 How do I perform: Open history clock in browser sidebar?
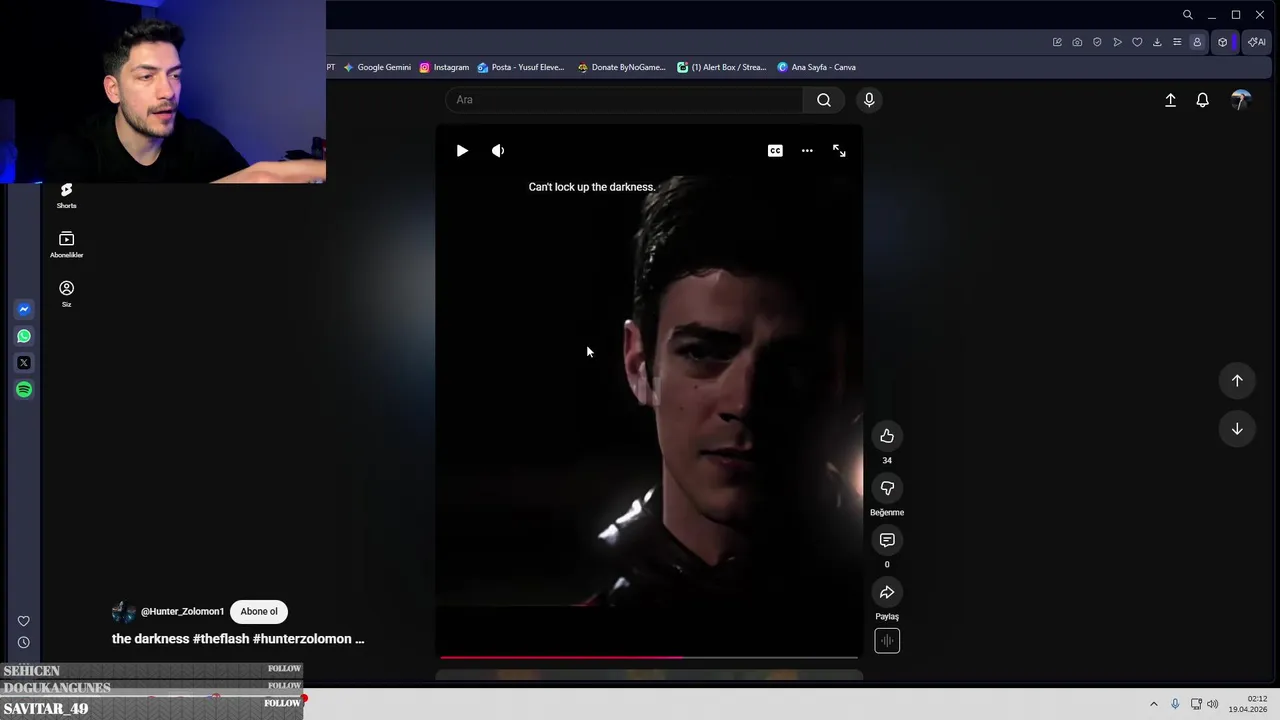(x=24, y=643)
